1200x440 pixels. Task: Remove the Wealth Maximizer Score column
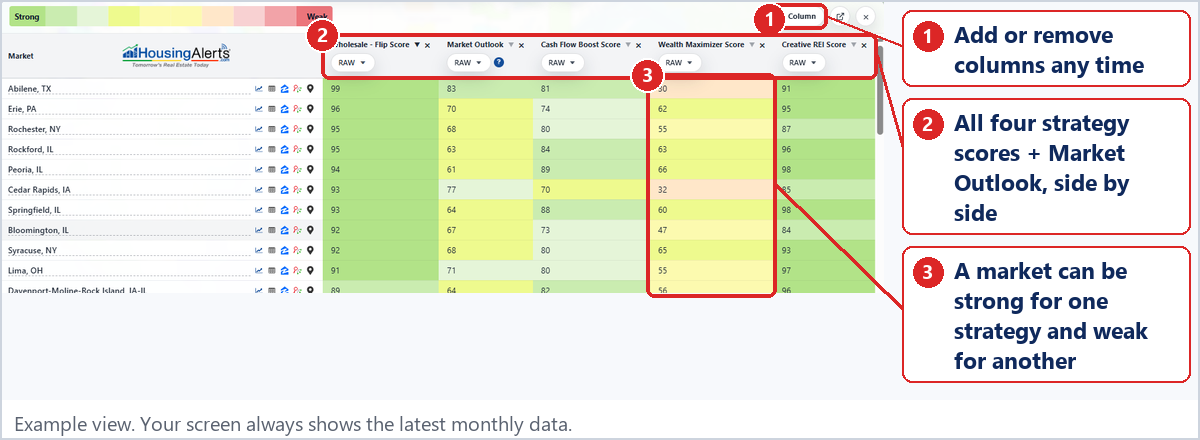pos(763,45)
